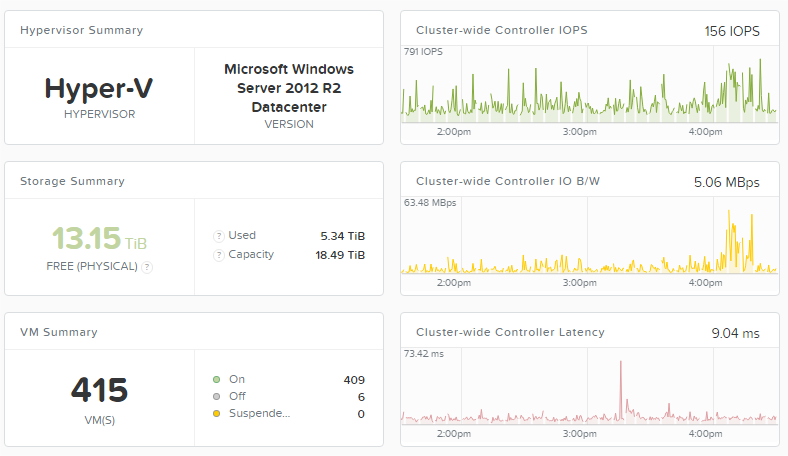Click the On VM state label

(x=237, y=379)
